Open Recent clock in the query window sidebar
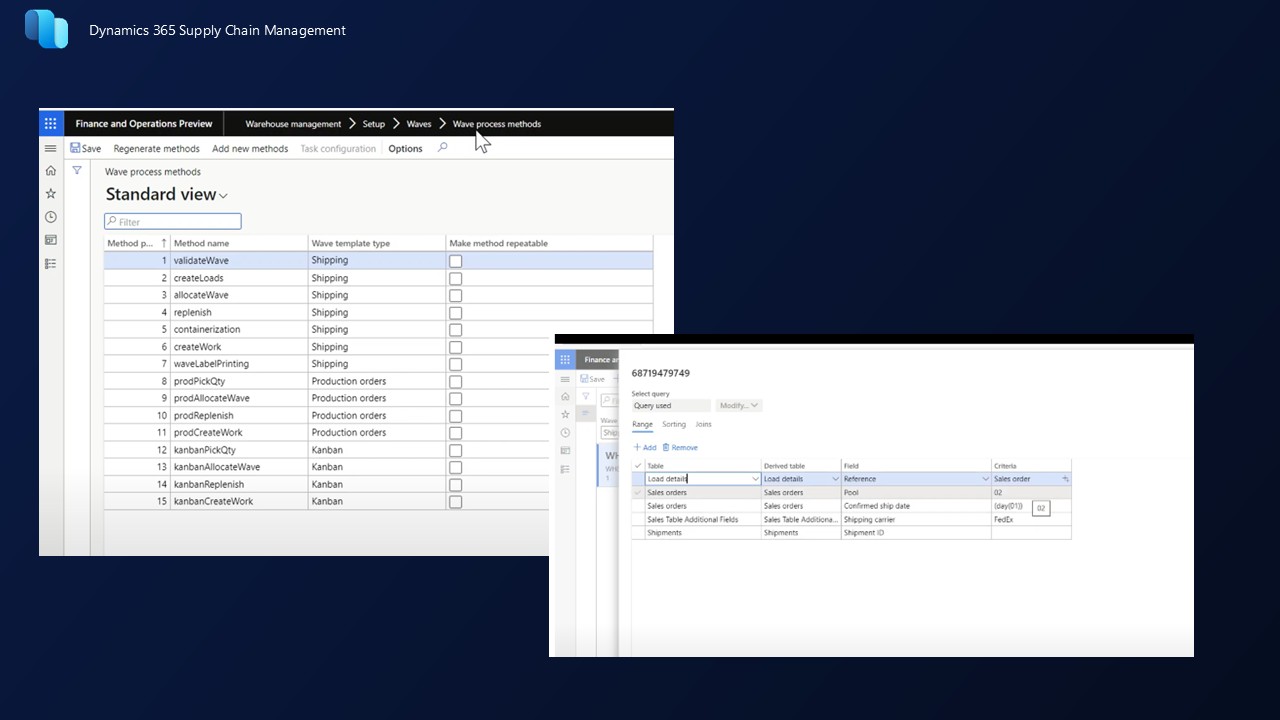The height and width of the screenshot is (720, 1280). tap(565, 432)
